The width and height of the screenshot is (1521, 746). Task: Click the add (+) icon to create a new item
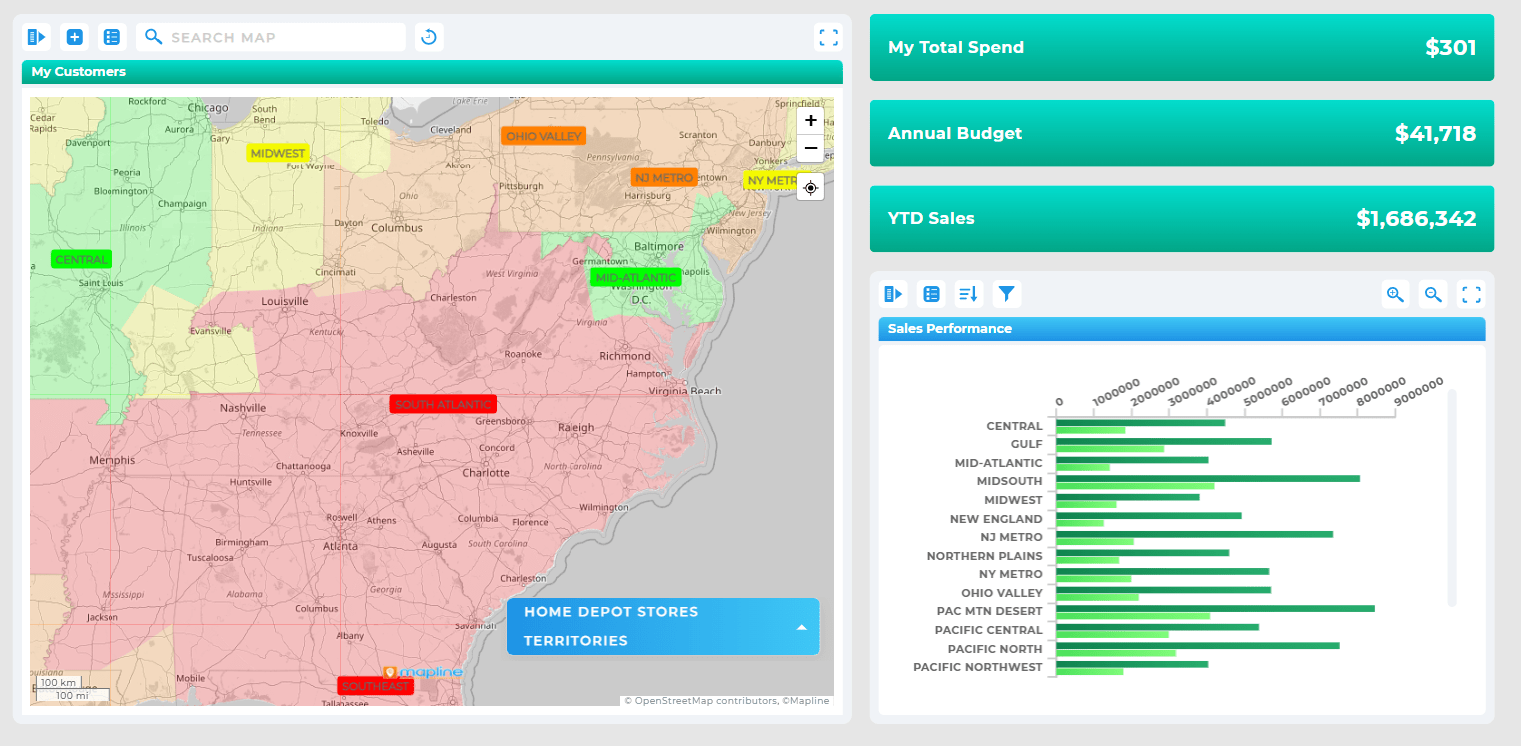(74, 36)
